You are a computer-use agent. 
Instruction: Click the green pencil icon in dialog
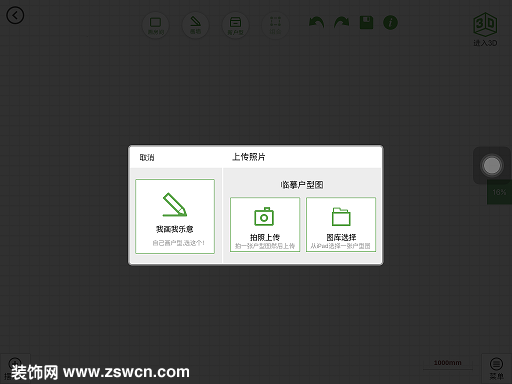click(175, 205)
